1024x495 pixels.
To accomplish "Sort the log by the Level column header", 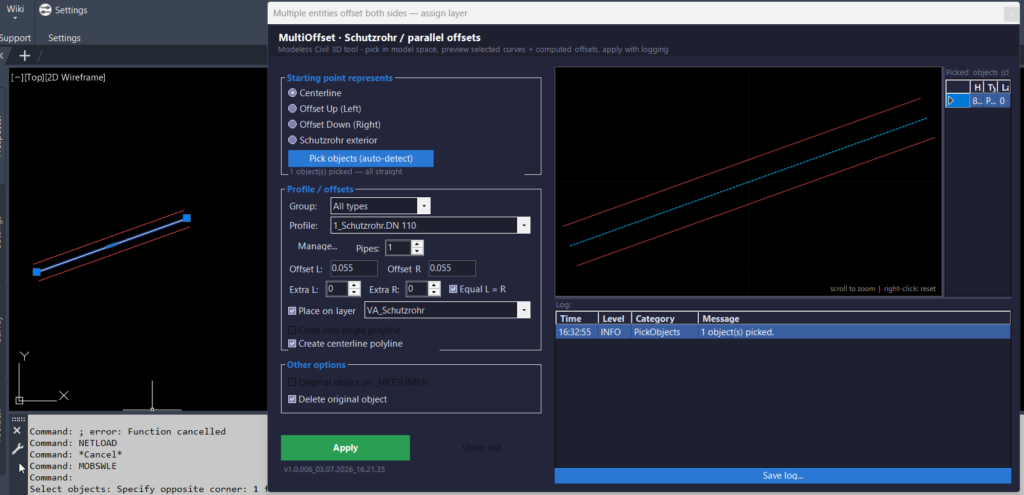I will click(x=615, y=319).
